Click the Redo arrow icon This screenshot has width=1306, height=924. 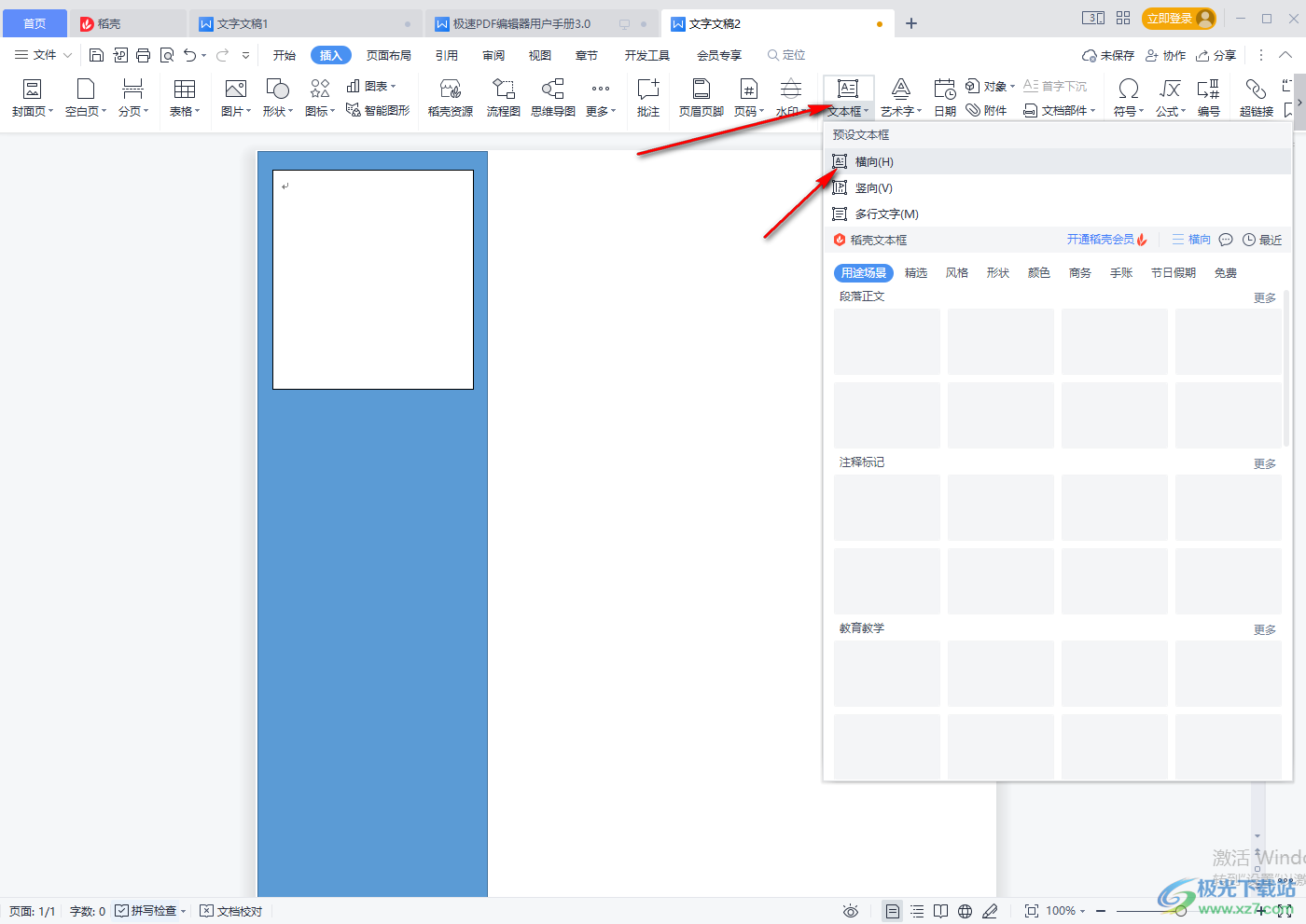[x=222, y=55]
